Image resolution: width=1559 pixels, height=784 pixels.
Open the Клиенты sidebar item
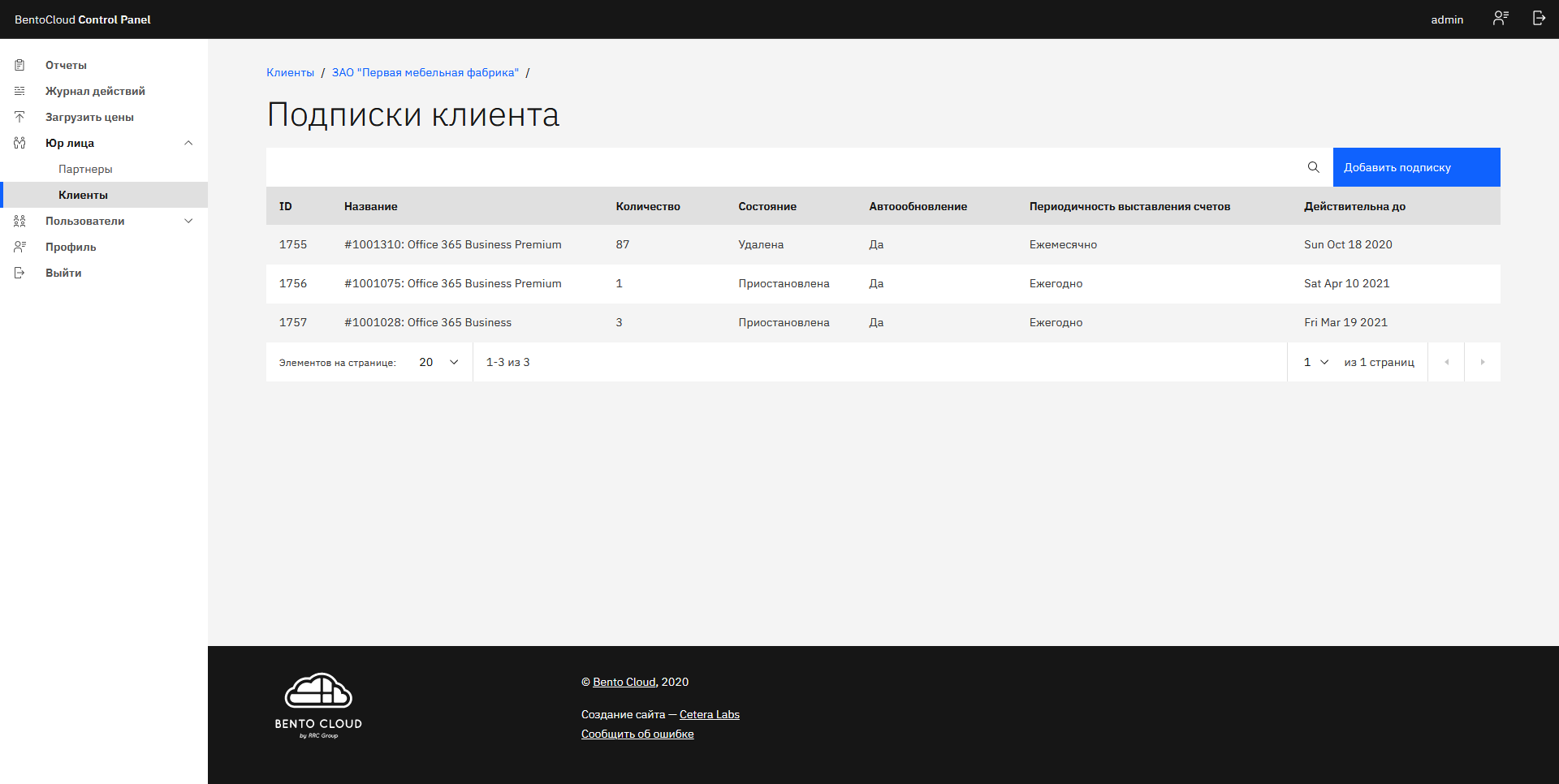(x=84, y=195)
